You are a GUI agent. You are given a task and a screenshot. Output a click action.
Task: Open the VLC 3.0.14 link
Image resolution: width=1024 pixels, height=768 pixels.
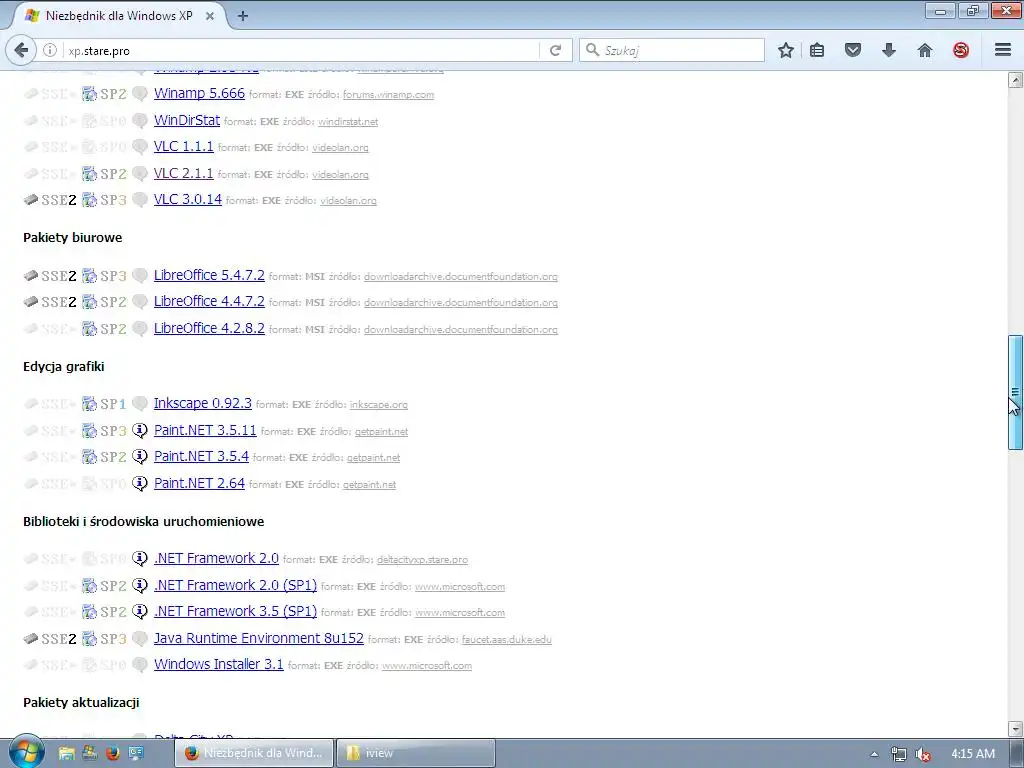click(188, 199)
